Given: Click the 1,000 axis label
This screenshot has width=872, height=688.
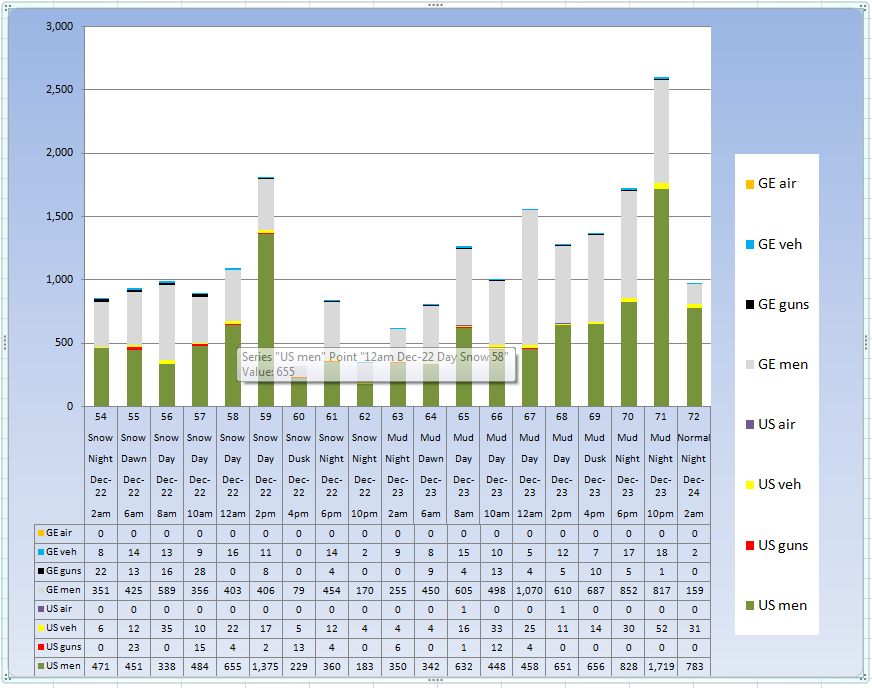Looking at the screenshot, I should [59, 279].
